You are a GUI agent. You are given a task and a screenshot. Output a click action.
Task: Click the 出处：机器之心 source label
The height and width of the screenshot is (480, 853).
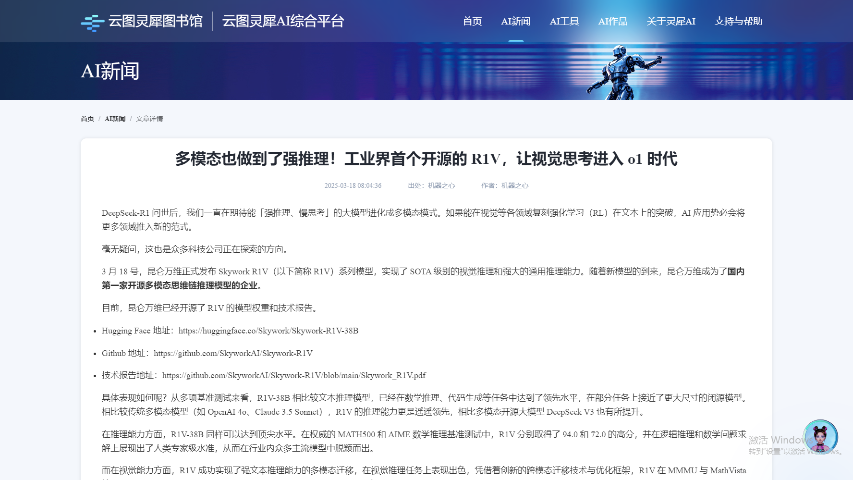coord(431,186)
